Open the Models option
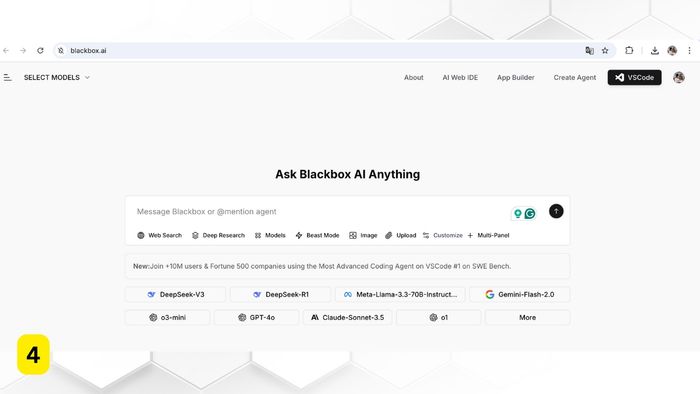700x394 pixels. (x=270, y=235)
